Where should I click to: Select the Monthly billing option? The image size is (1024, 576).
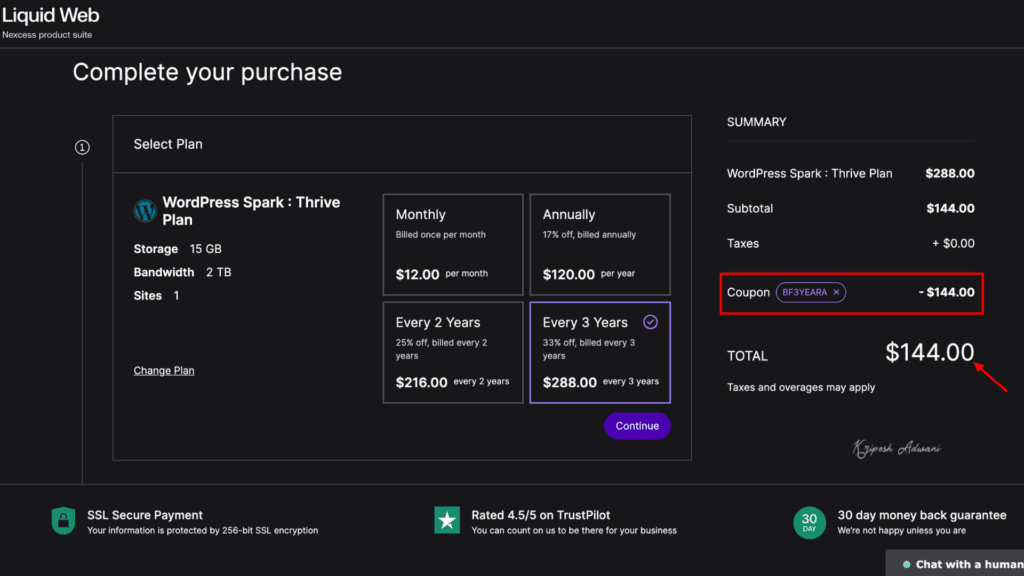click(x=453, y=244)
